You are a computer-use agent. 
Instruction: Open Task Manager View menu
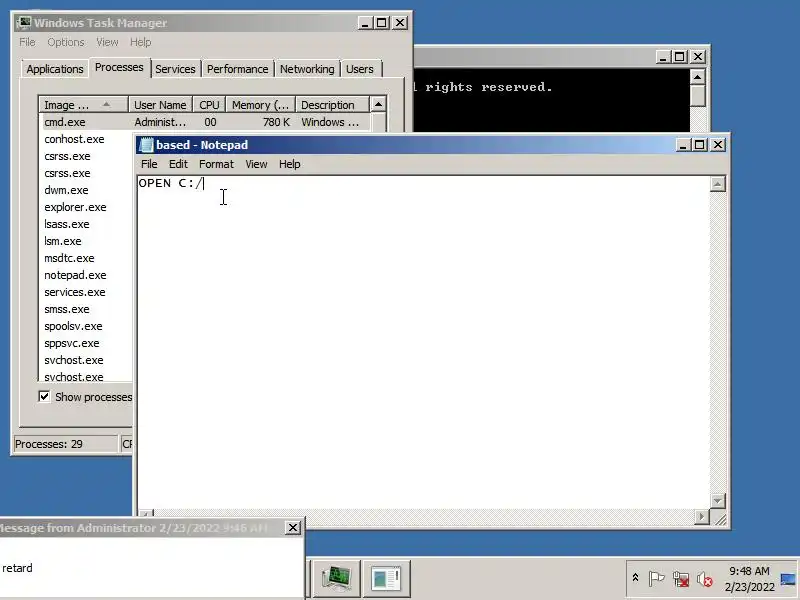coord(107,42)
